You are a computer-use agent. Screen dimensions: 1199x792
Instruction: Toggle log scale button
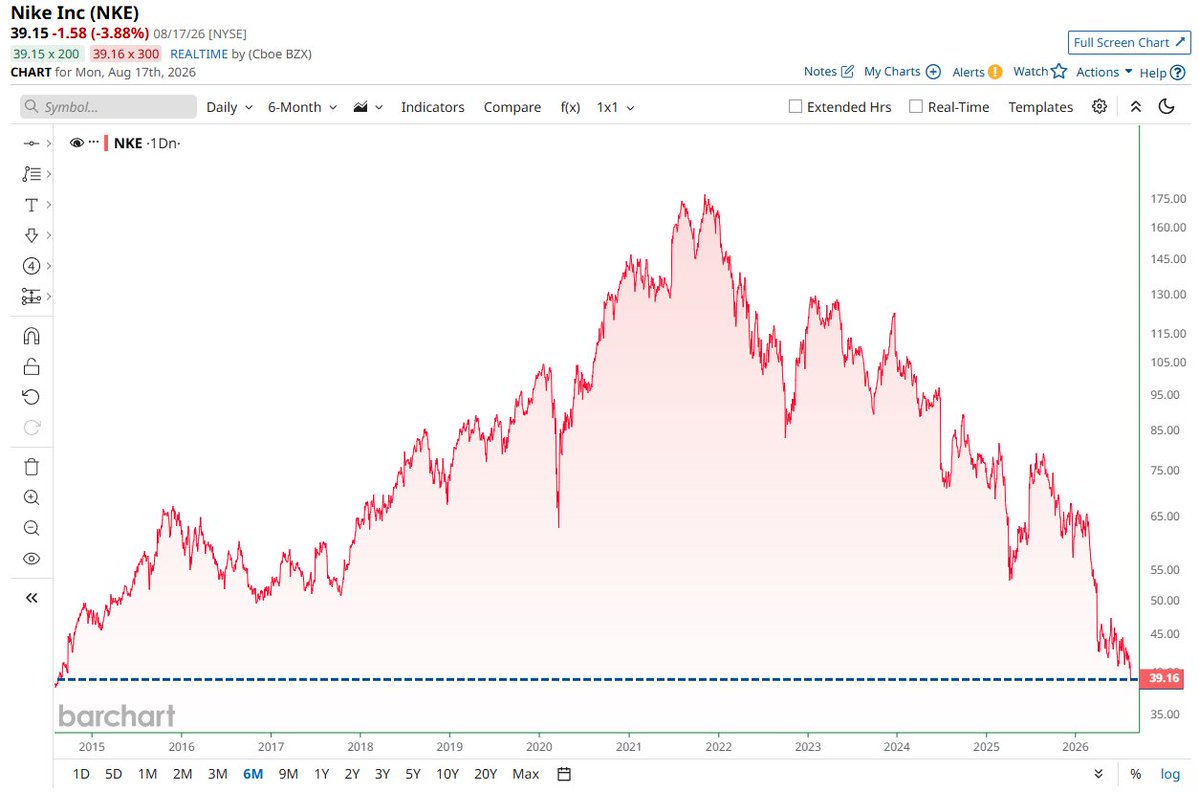click(x=1170, y=774)
